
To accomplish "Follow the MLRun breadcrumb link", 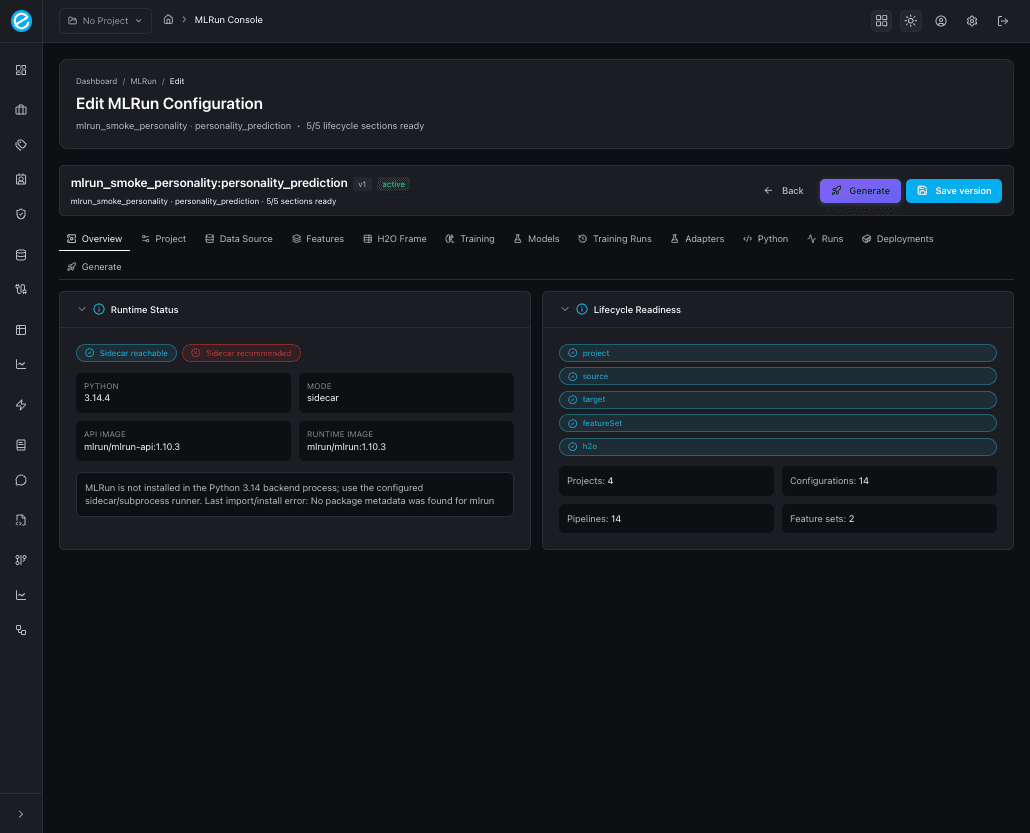I will point(143,81).
